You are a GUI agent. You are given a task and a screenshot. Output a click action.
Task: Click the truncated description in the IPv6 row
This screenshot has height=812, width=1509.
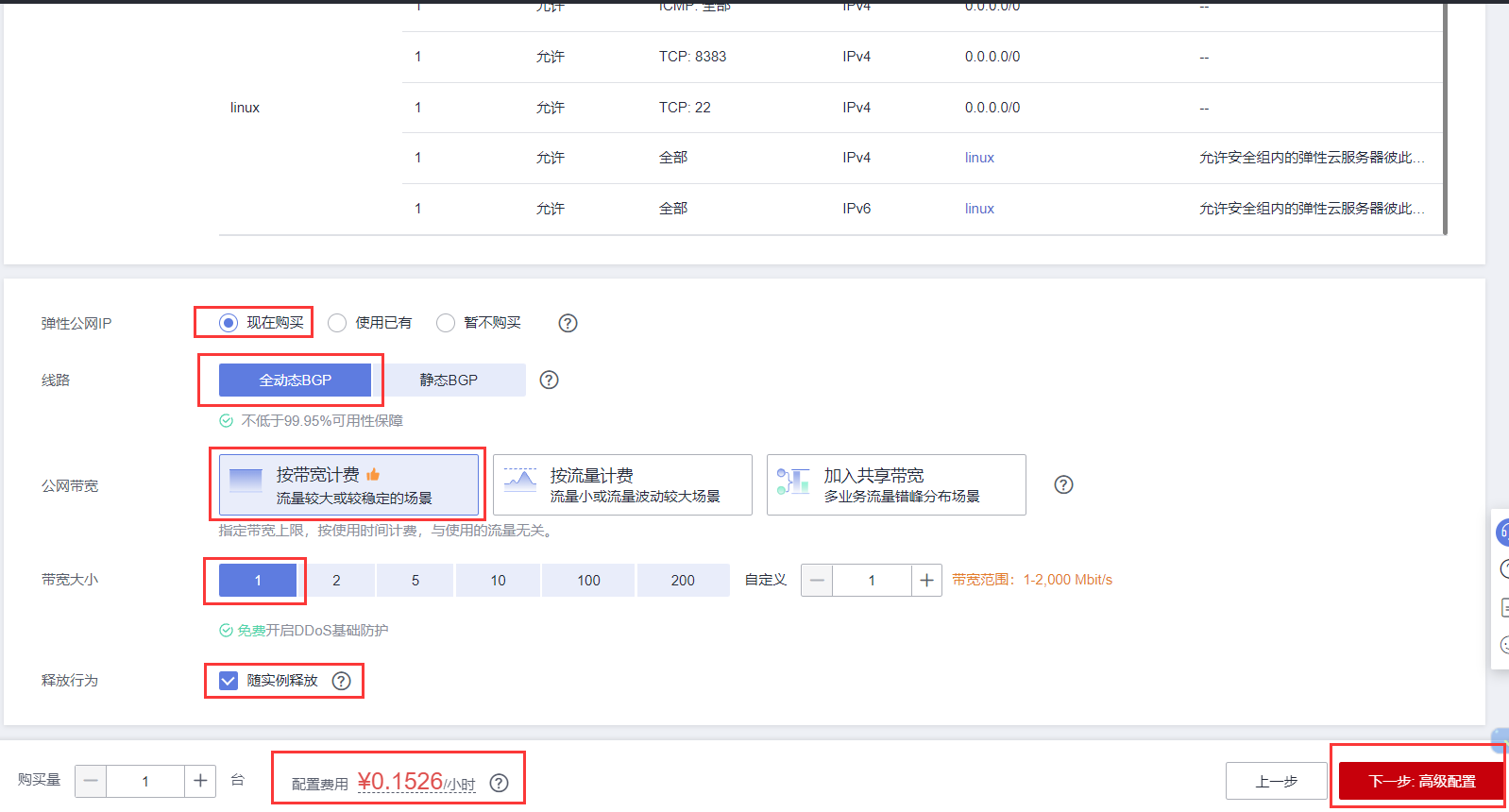(1312, 209)
